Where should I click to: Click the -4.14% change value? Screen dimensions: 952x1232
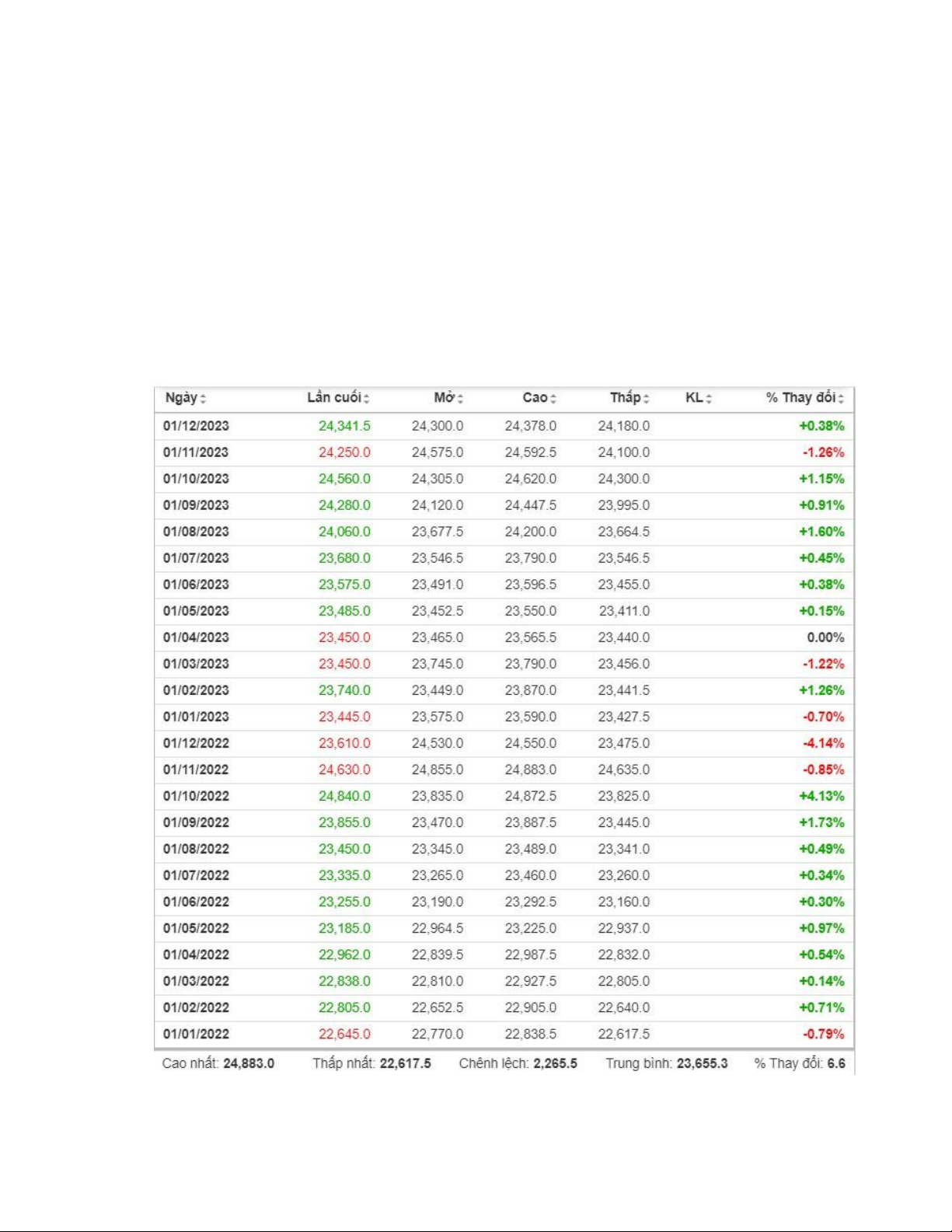coord(823,743)
